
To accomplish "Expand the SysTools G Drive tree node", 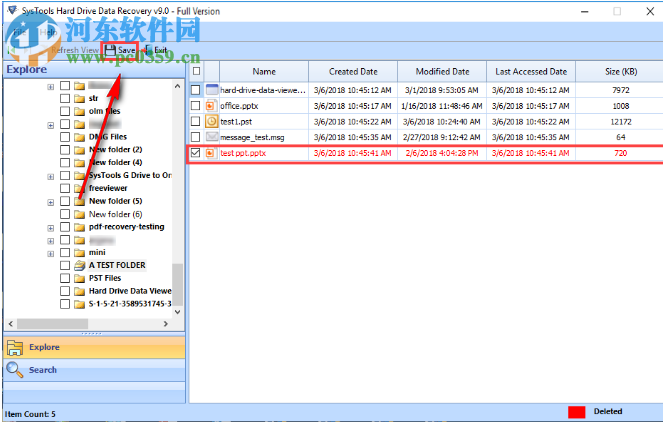I will (51, 177).
